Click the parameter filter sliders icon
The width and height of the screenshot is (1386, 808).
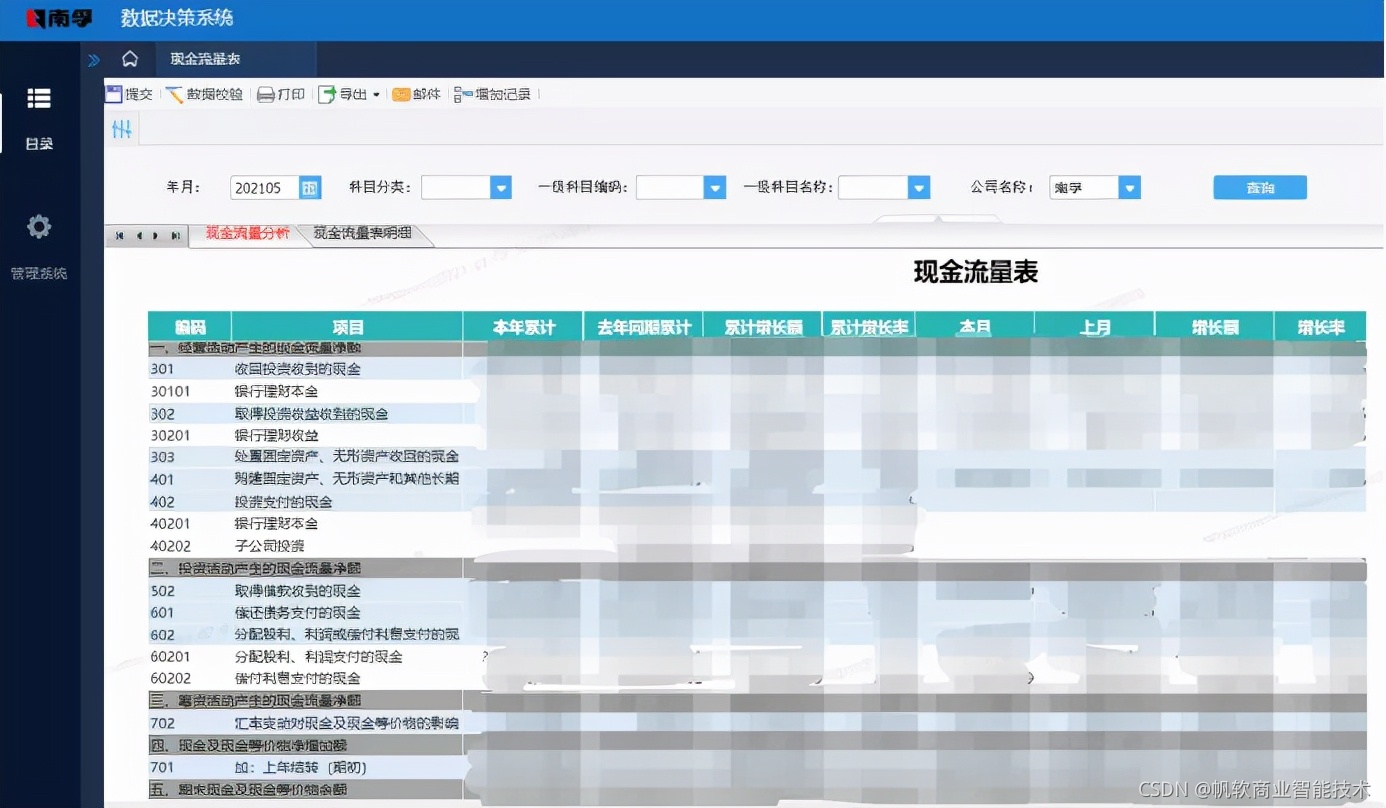pyautogui.click(x=121, y=128)
